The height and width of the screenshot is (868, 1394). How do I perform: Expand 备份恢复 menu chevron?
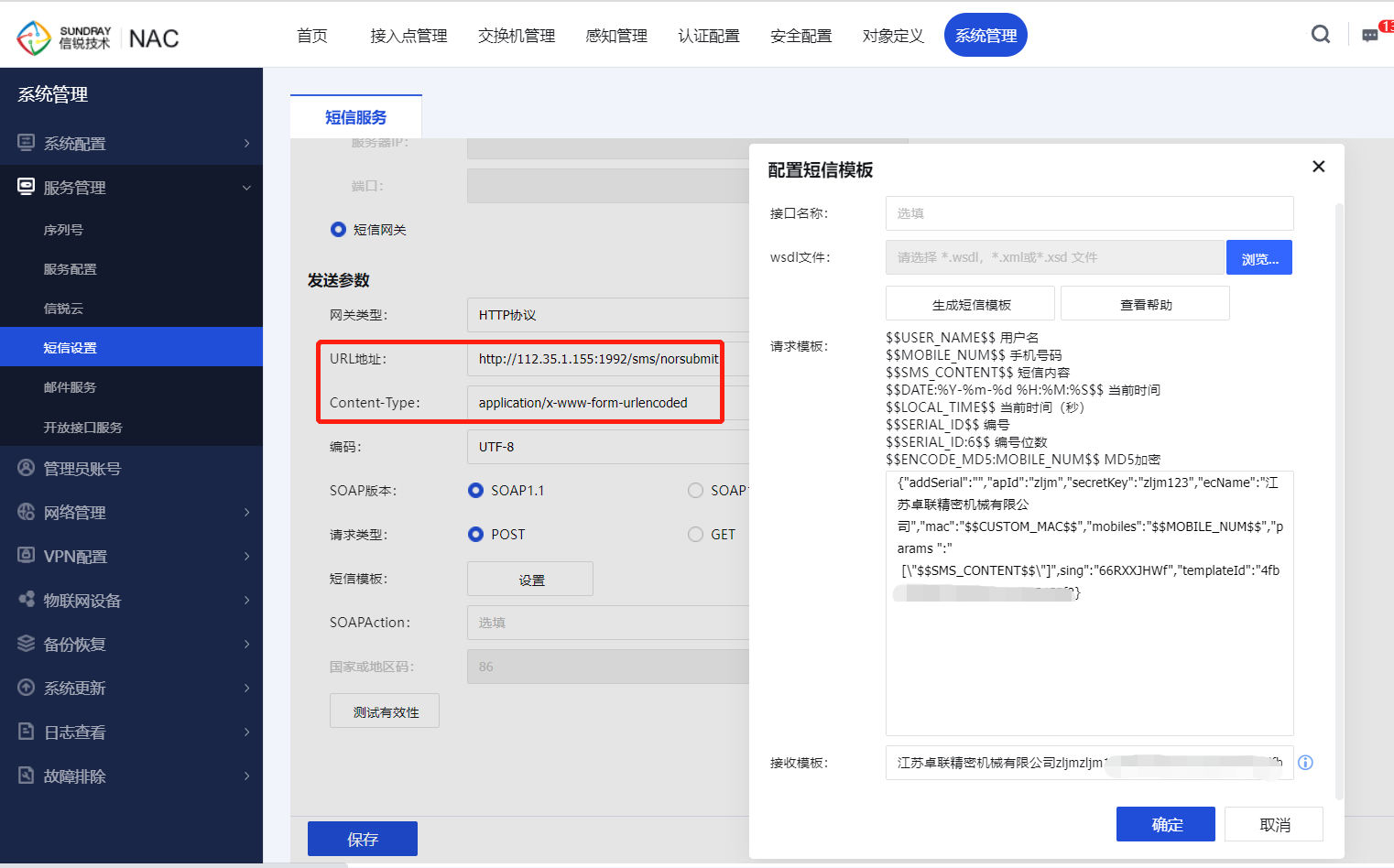247,644
